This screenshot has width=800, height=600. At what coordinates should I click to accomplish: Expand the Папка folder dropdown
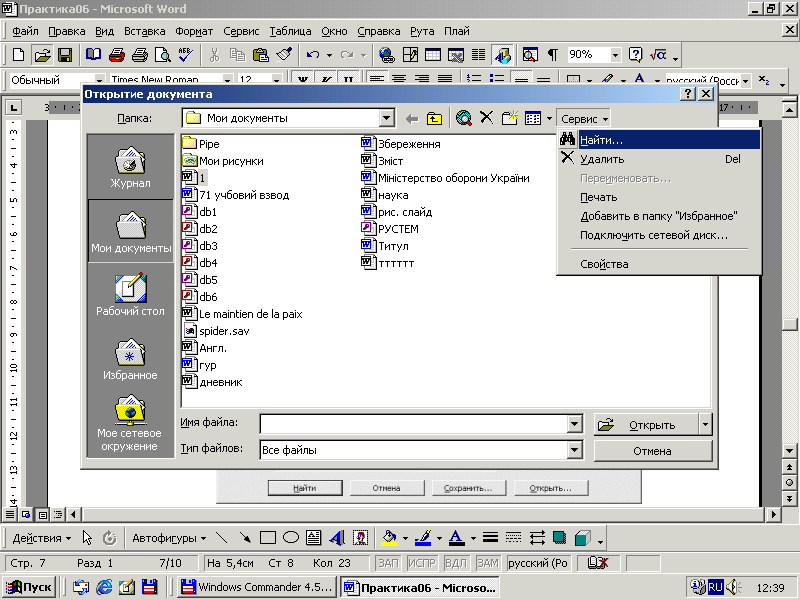[x=386, y=118]
